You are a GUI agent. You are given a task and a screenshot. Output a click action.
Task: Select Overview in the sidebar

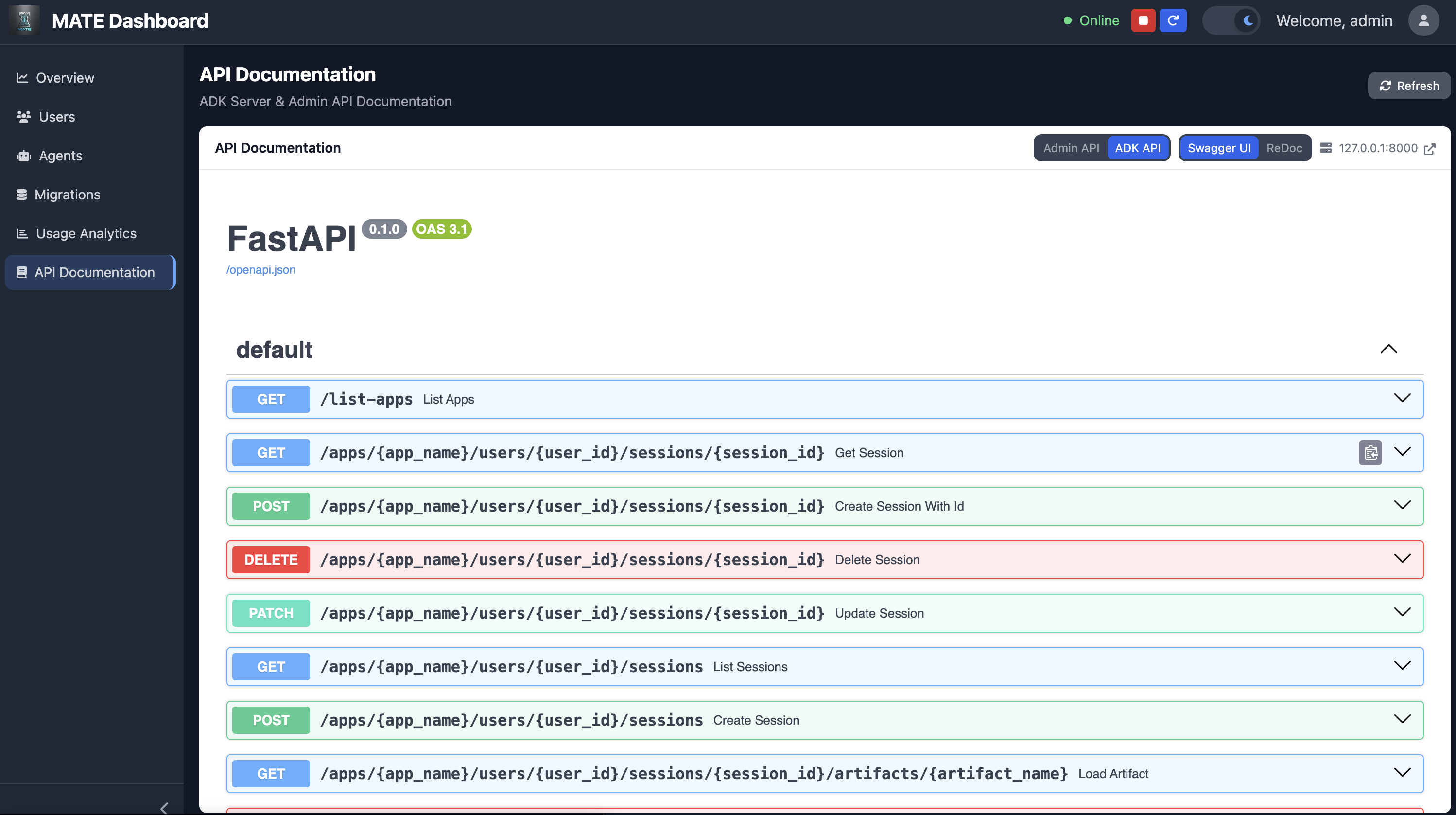(65, 77)
